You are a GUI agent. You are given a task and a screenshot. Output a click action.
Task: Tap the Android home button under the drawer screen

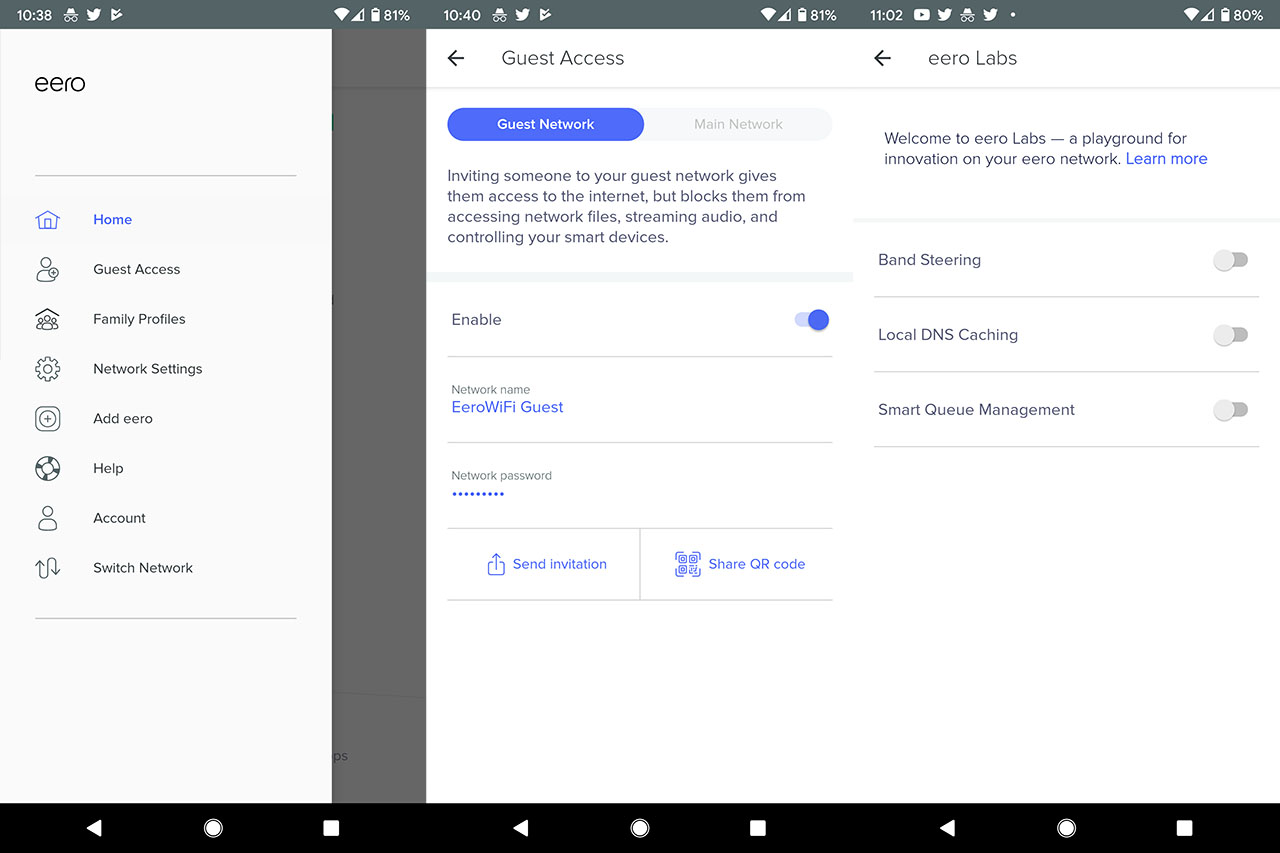click(x=213, y=828)
